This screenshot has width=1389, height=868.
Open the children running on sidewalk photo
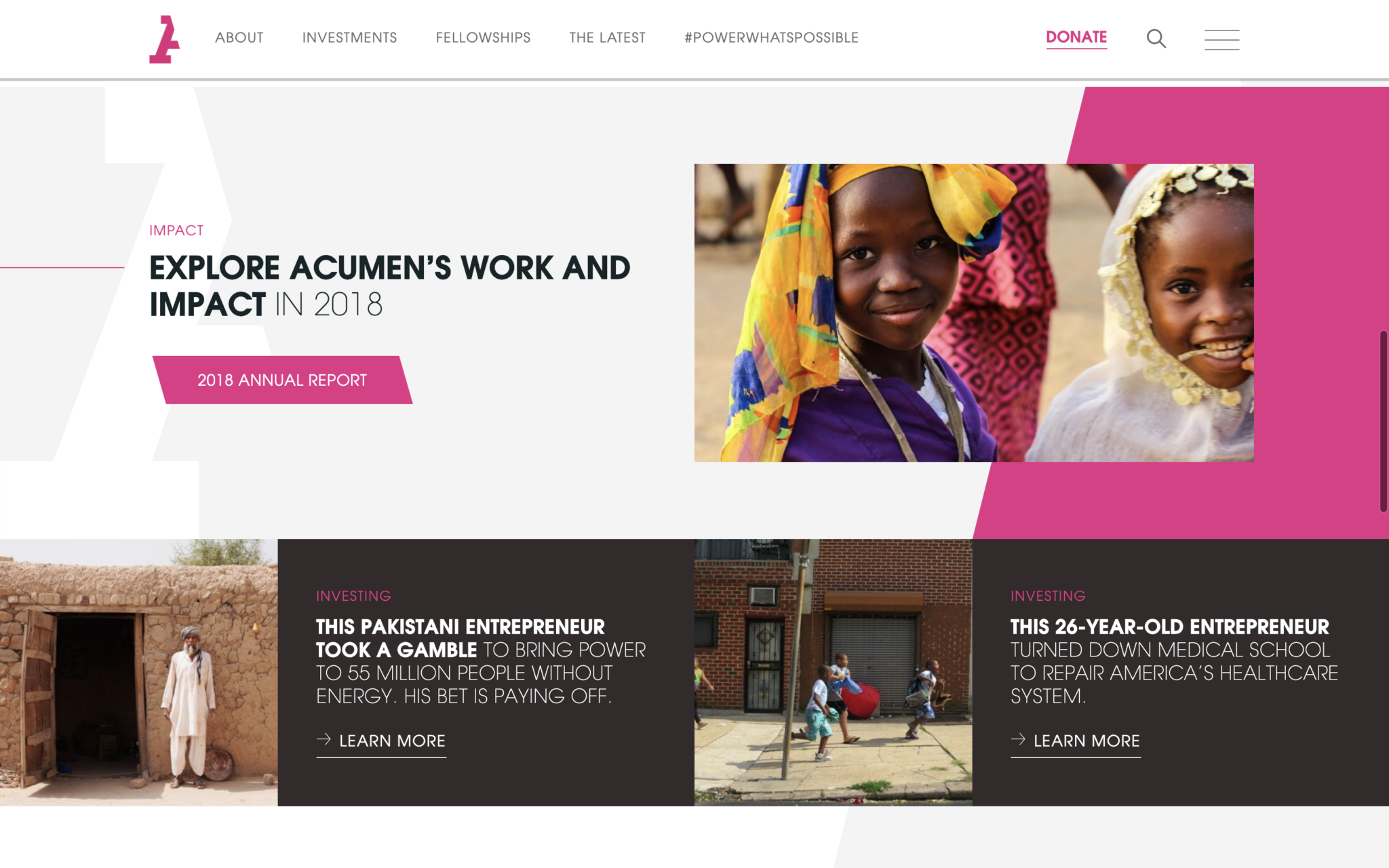[x=833, y=672]
